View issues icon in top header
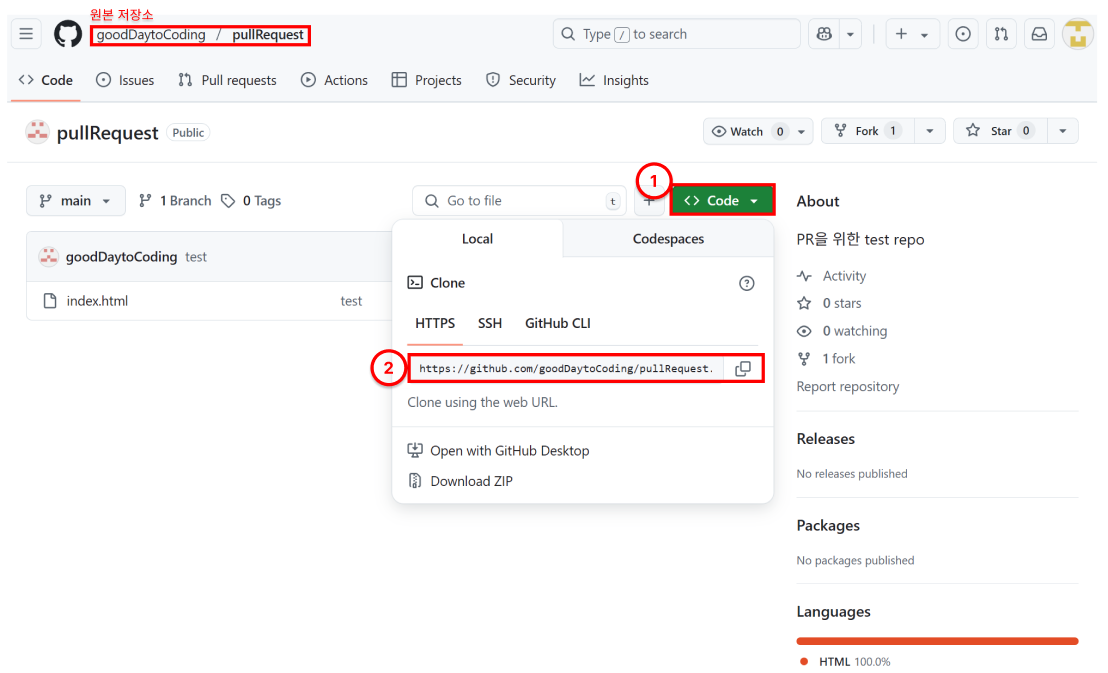The width and height of the screenshot is (1108, 673). tap(962, 34)
